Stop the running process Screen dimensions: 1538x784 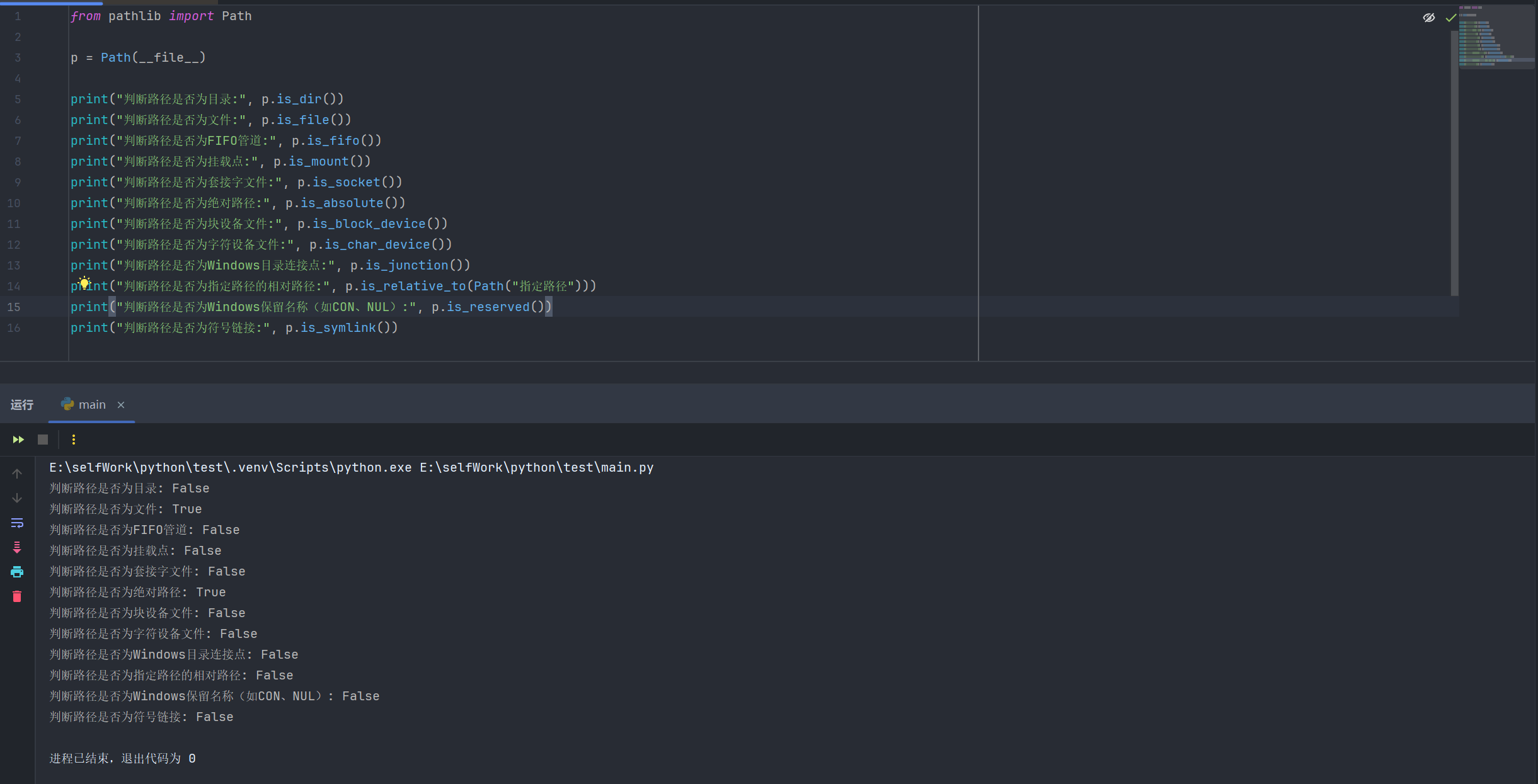[x=43, y=440]
